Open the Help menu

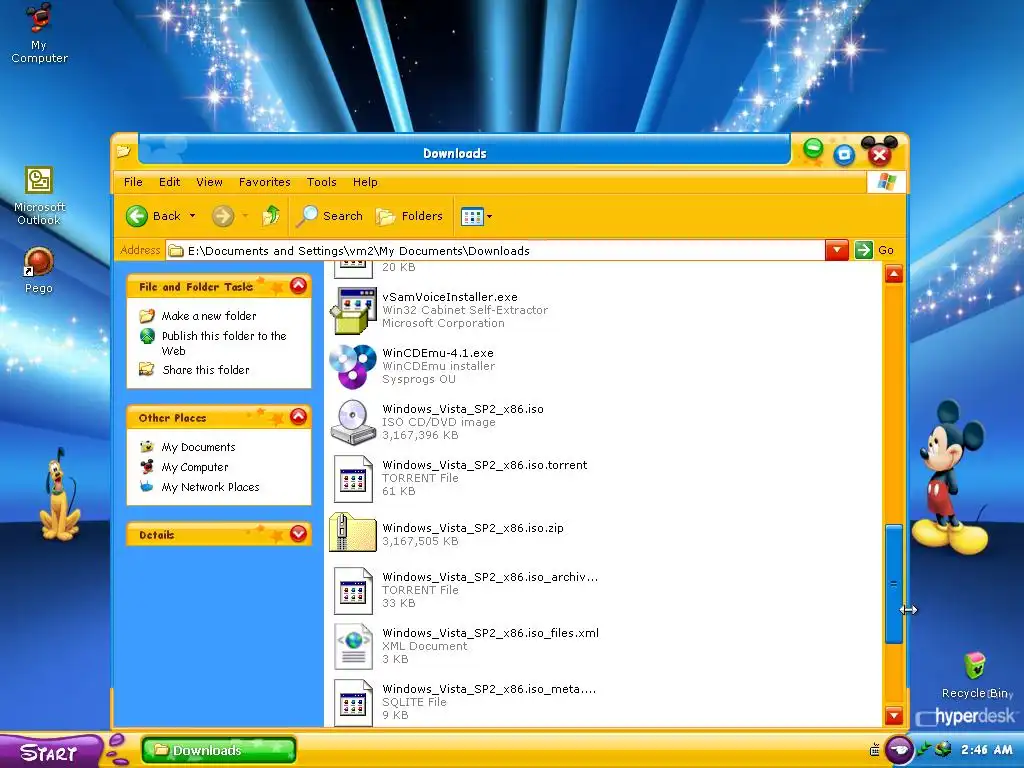point(365,182)
